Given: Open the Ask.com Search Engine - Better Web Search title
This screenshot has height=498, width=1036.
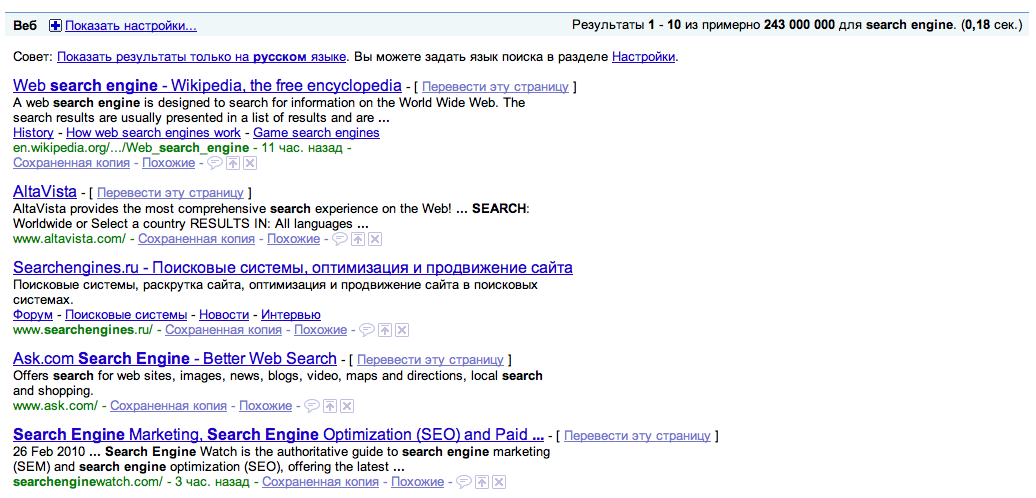Looking at the screenshot, I should 175,359.
